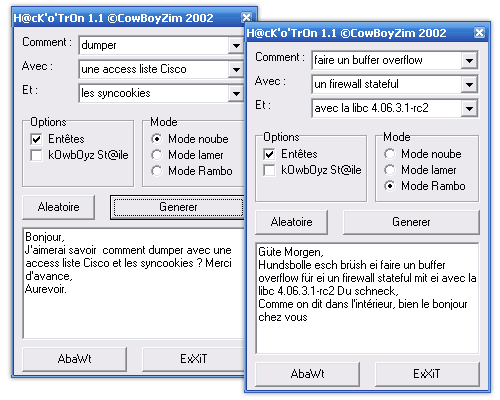Open the 'une access liste Cisco' dropdown arrow
Image resolution: width=500 pixels, height=400 pixels.
click(236, 69)
